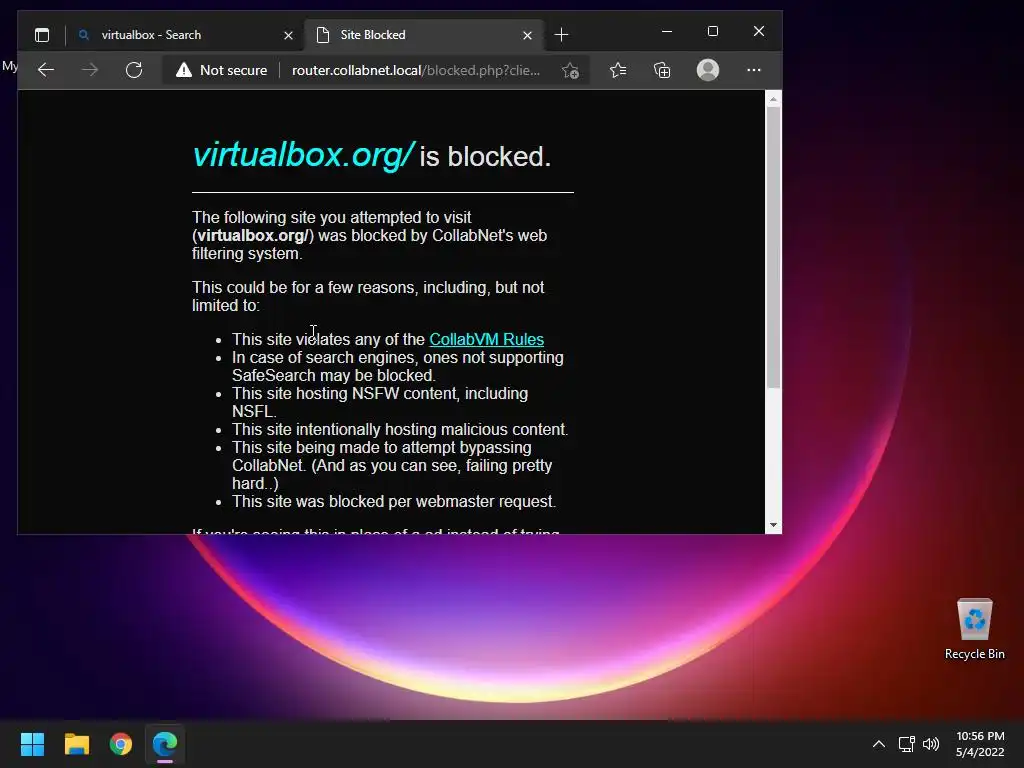Open a new browser tab

pyautogui.click(x=561, y=35)
